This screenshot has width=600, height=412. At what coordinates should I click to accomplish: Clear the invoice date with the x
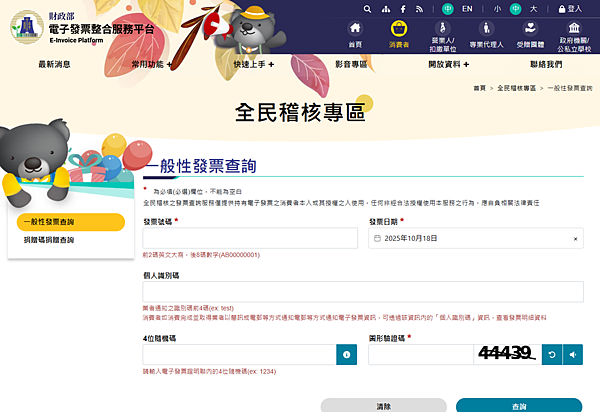[x=575, y=239]
